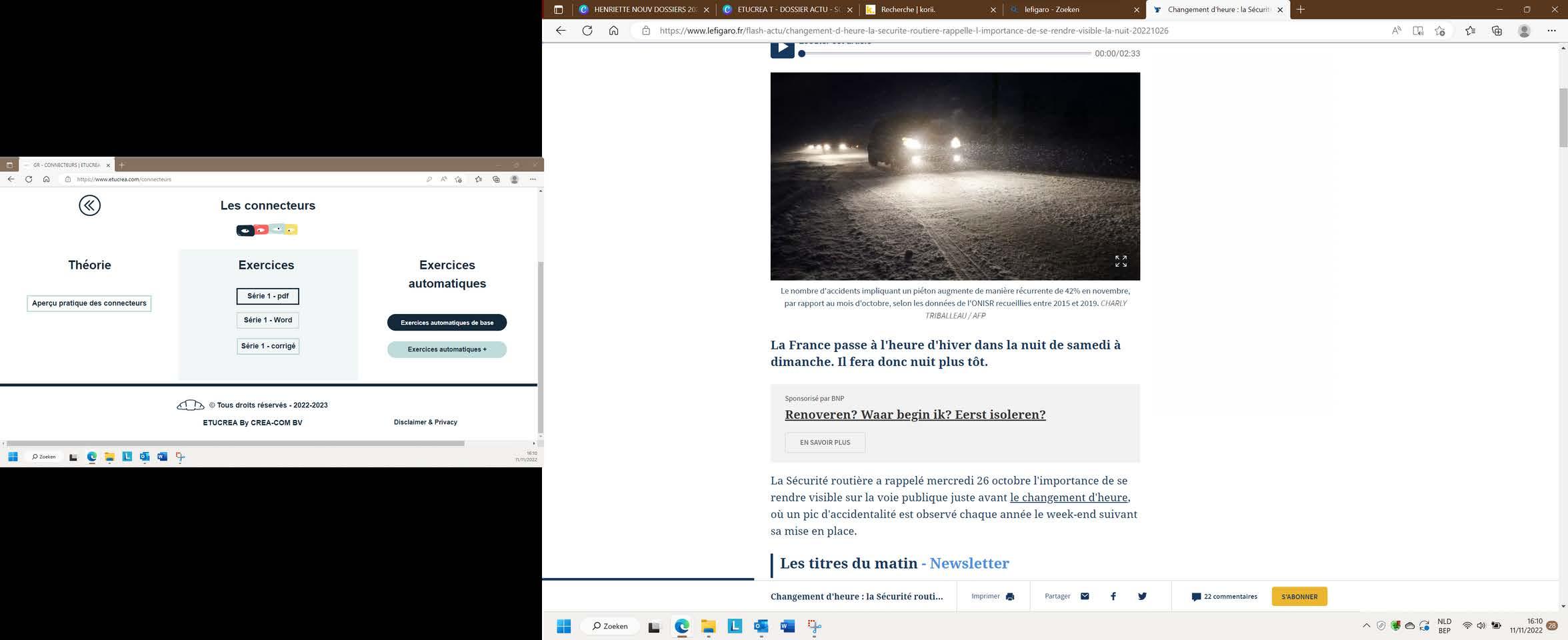Click the horizontal scrollbar in the ETUCREA window
1568x640 pixels.
coord(235,443)
